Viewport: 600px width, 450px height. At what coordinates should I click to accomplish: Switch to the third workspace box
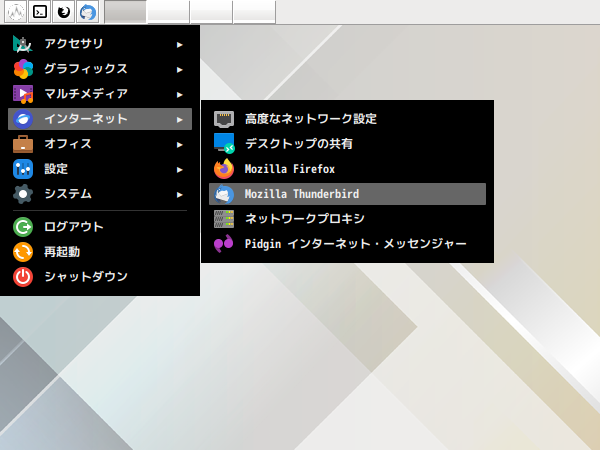click(x=212, y=12)
